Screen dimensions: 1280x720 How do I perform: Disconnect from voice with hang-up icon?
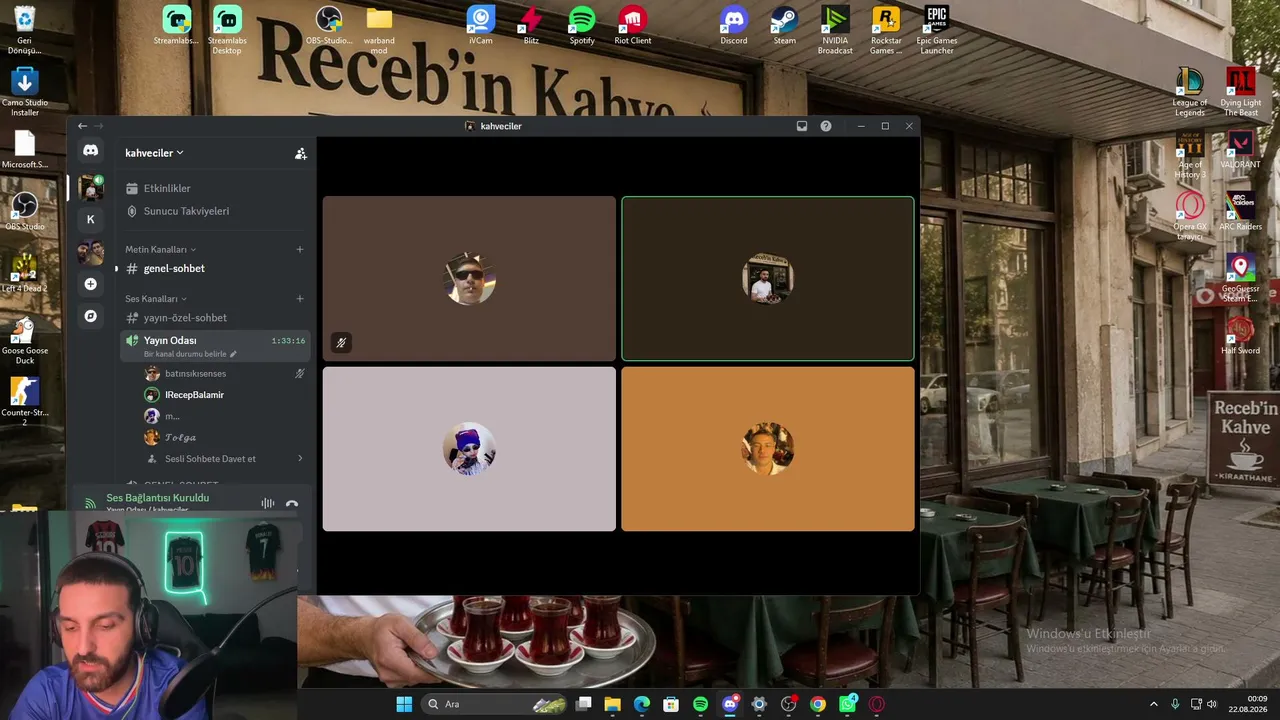pos(292,504)
